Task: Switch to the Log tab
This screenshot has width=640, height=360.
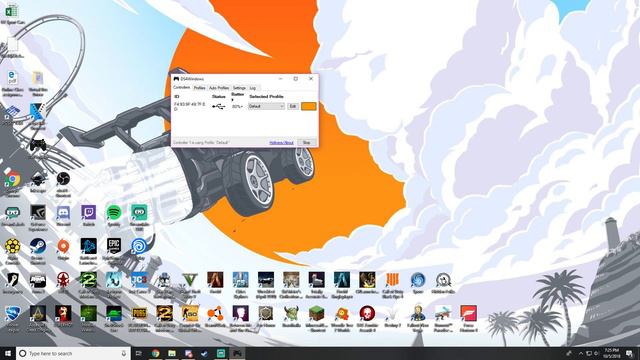Action: 253,88
